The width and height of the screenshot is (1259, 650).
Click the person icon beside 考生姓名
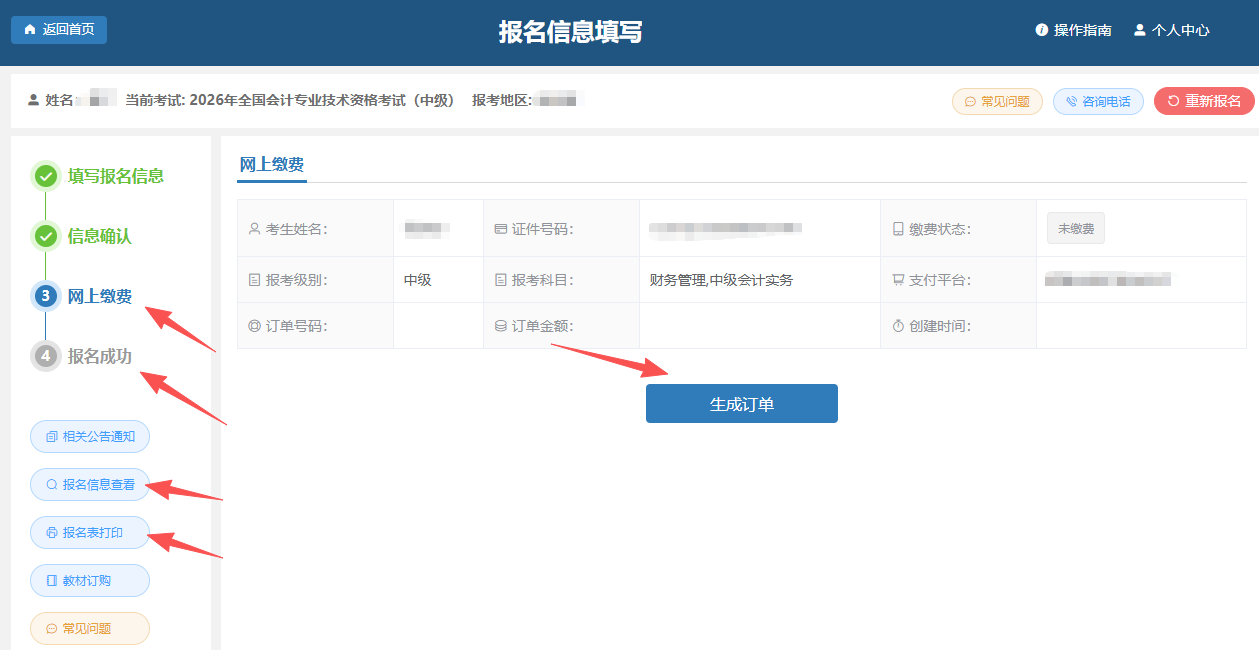click(x=254, y=229)
